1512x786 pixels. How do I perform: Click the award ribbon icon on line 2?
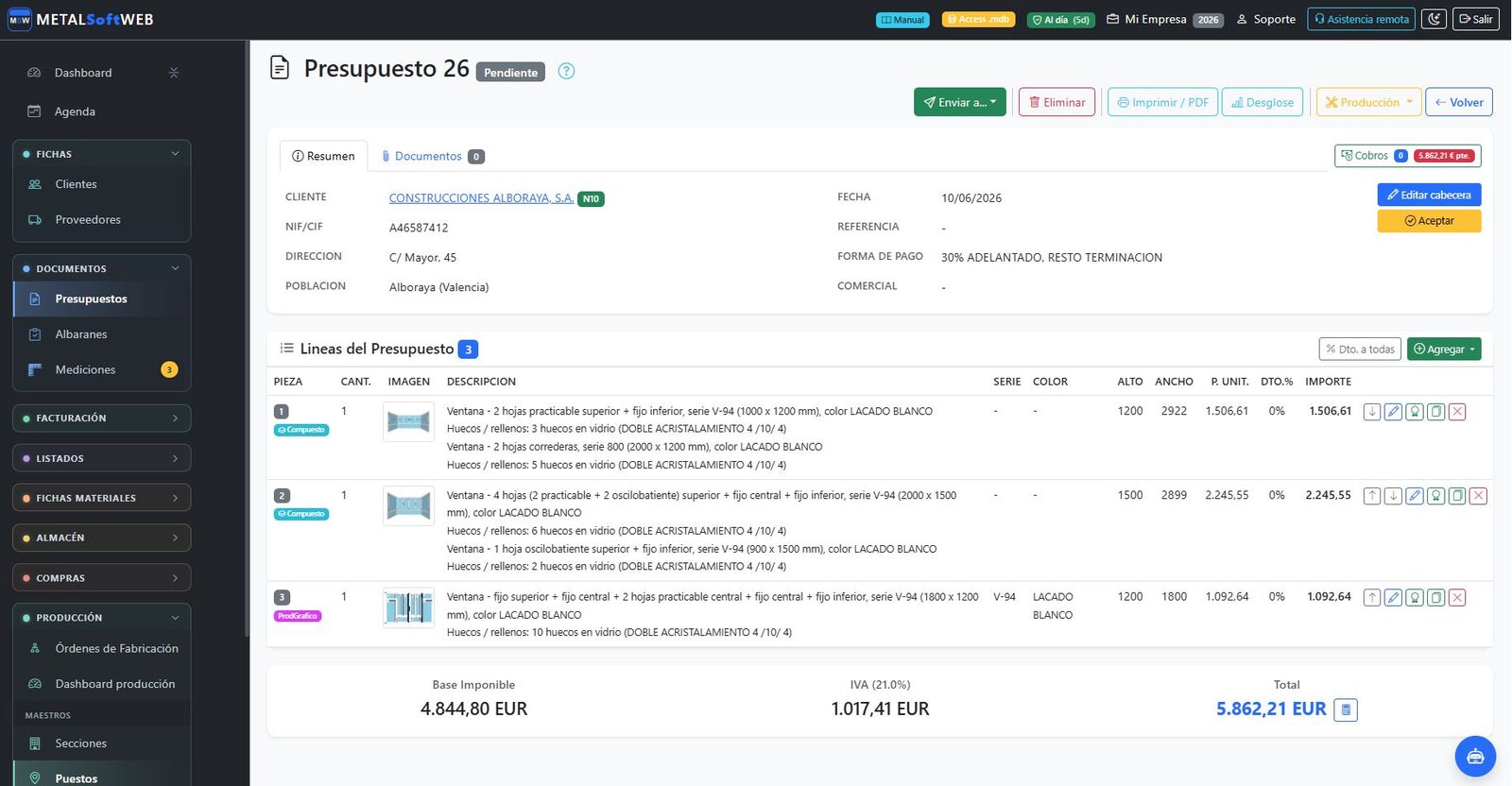[x=1435, y=496]
